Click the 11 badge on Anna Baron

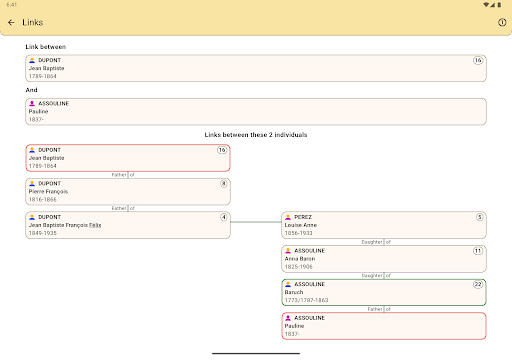pos(478,251)
